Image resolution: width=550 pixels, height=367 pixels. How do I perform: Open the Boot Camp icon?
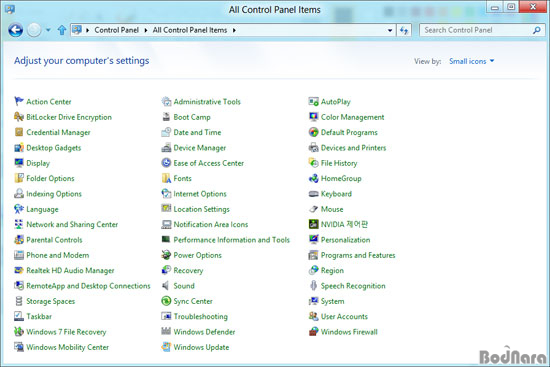point(166,117)
